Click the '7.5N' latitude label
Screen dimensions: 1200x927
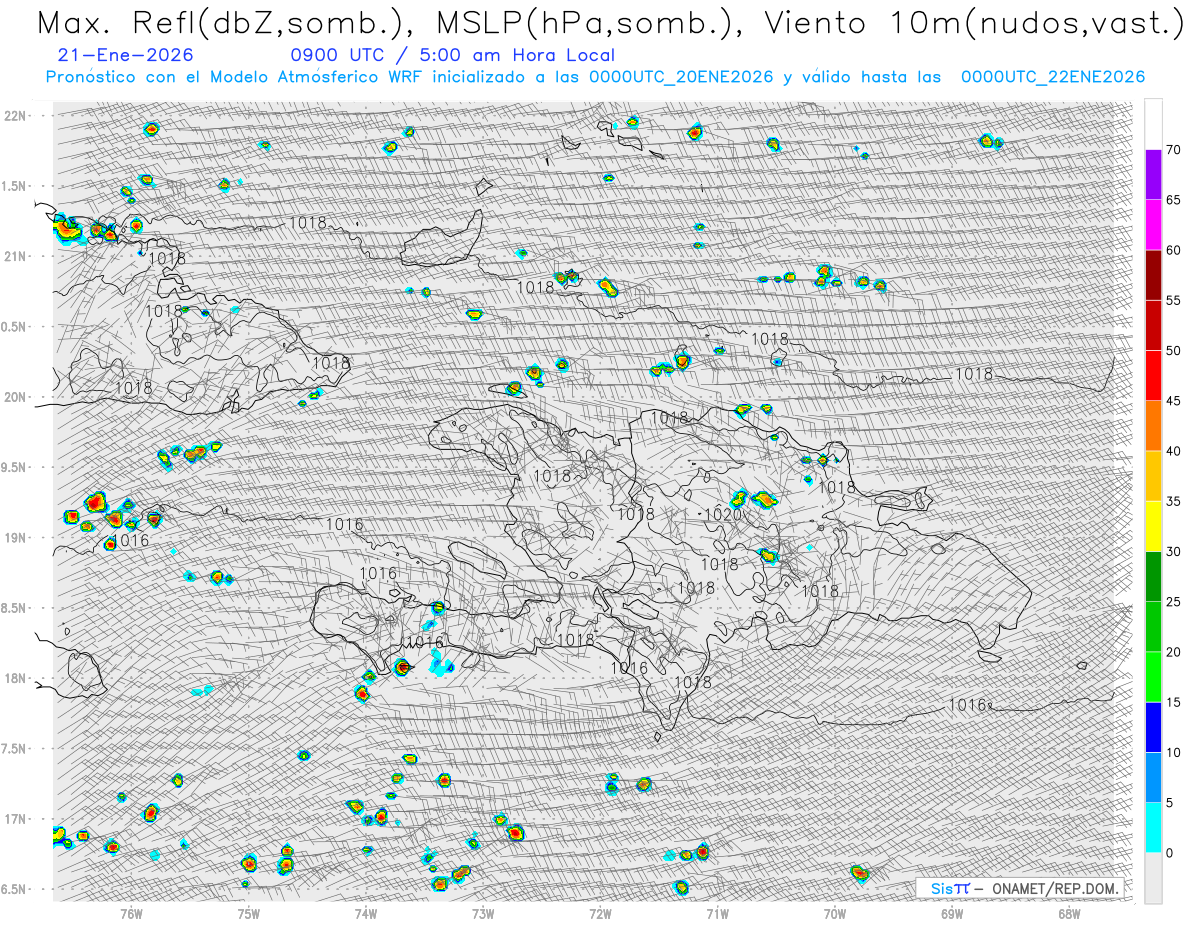click(14, 749)
